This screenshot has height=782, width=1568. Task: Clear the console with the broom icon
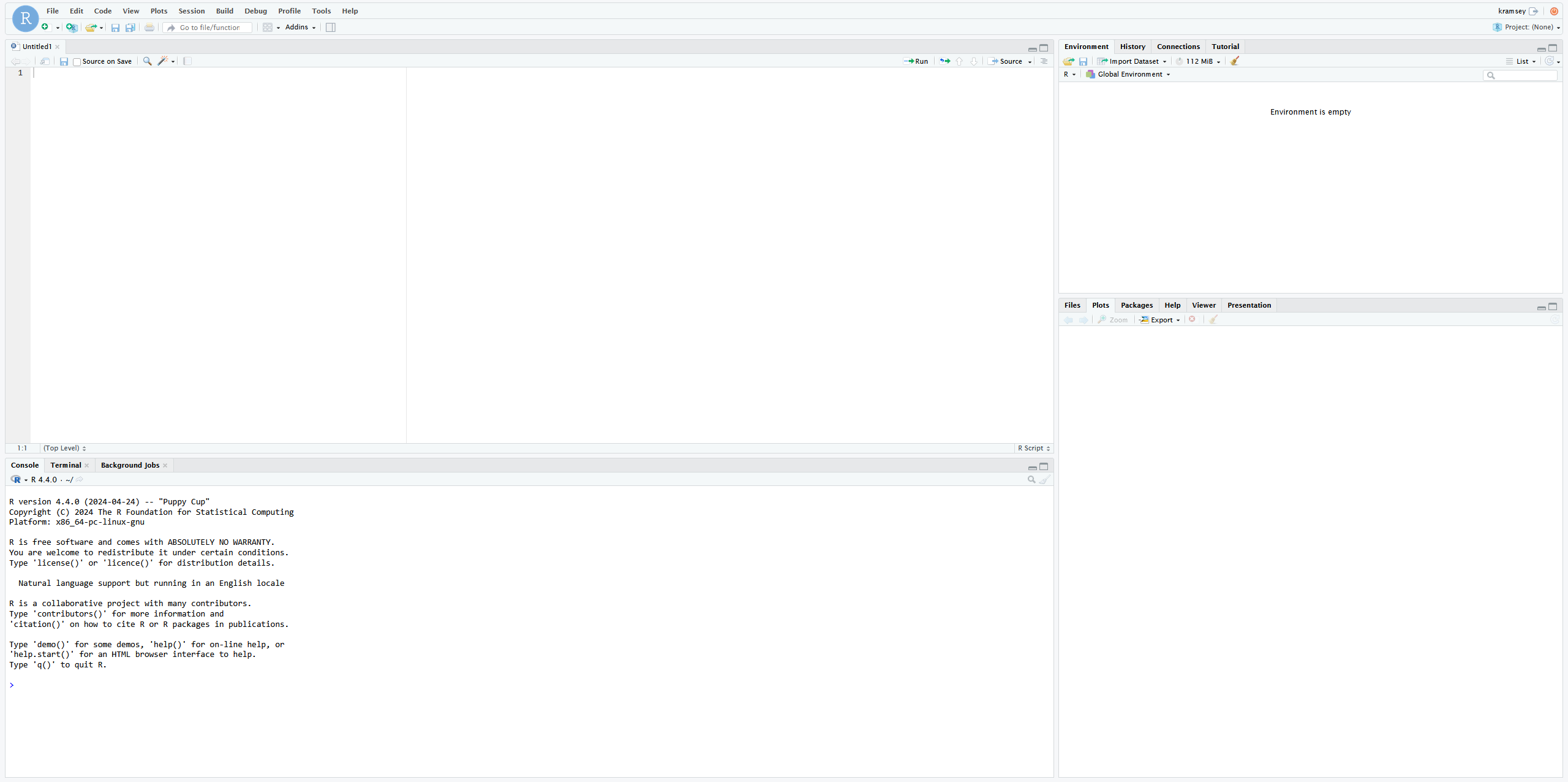click(x=1045, y=480)
